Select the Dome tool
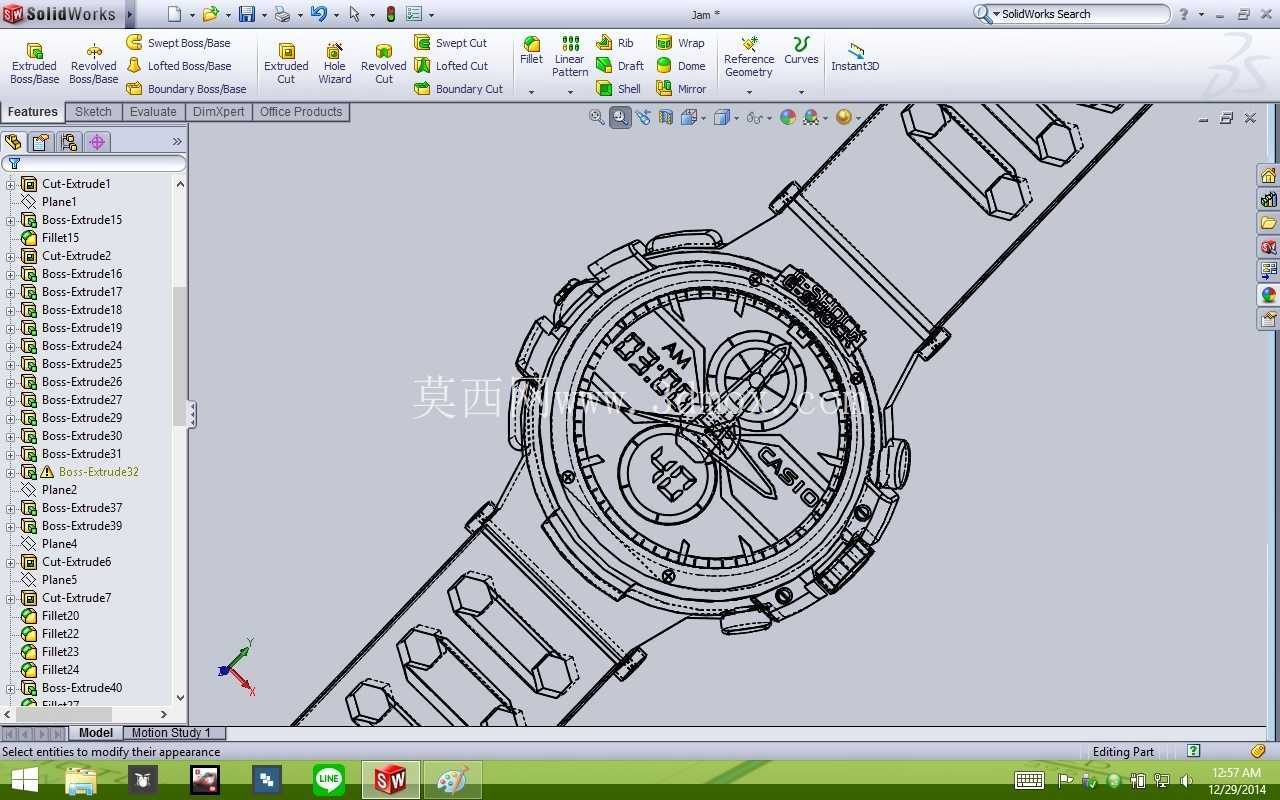 [681, 66]
